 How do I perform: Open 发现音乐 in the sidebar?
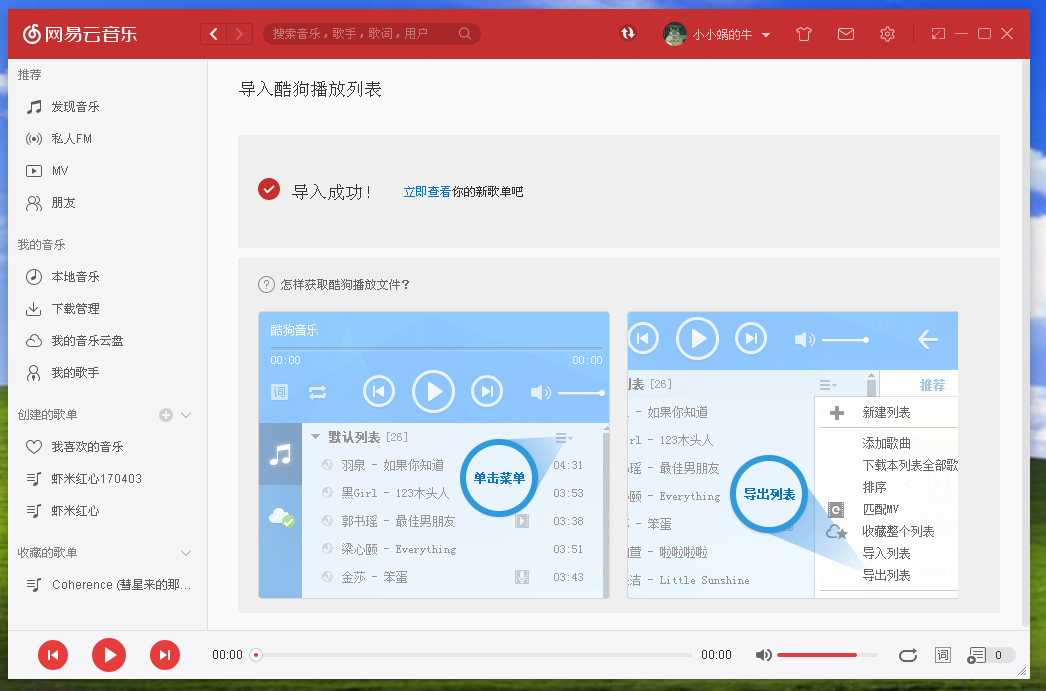click(107, 107)
